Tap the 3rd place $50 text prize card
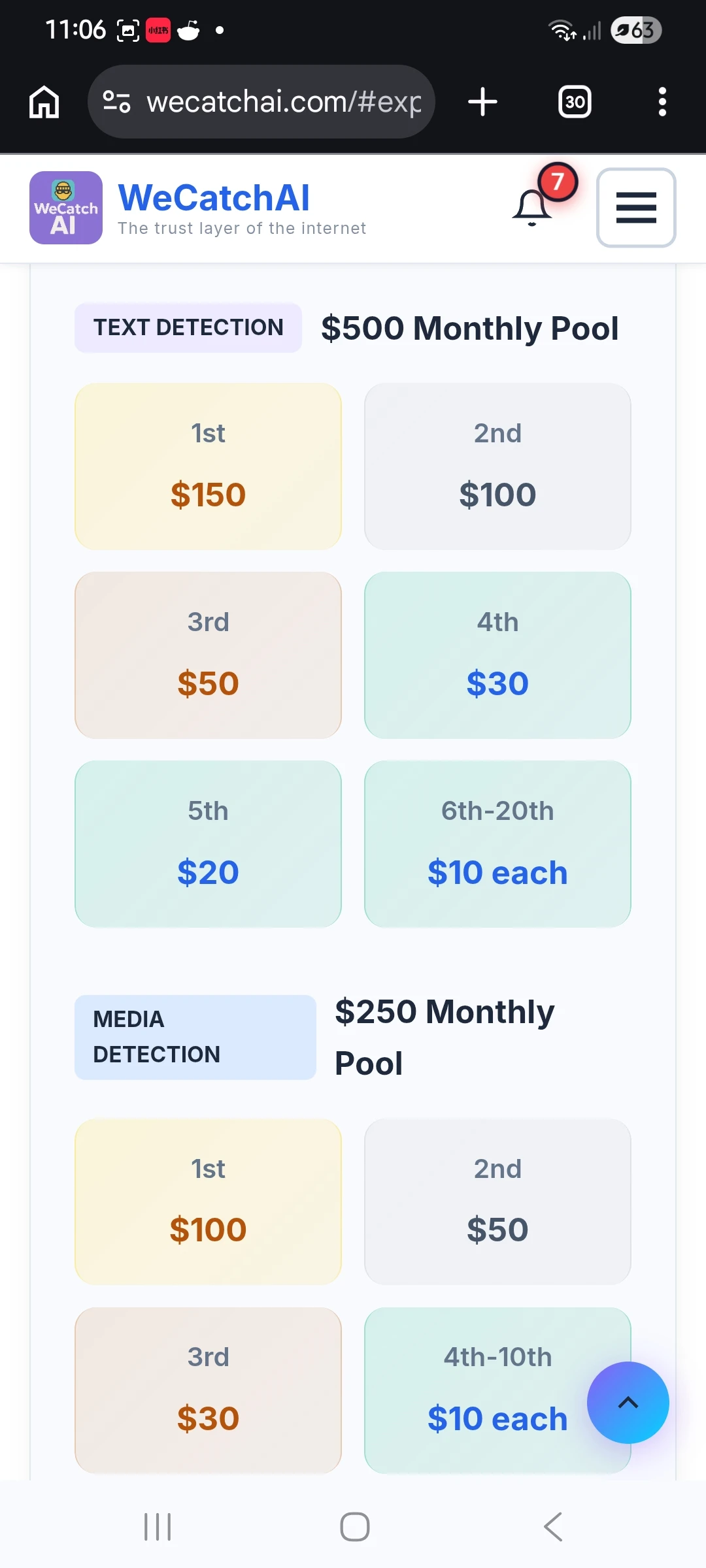The image size is (706, 1568). pyautogui.click(x=209, y=655)
